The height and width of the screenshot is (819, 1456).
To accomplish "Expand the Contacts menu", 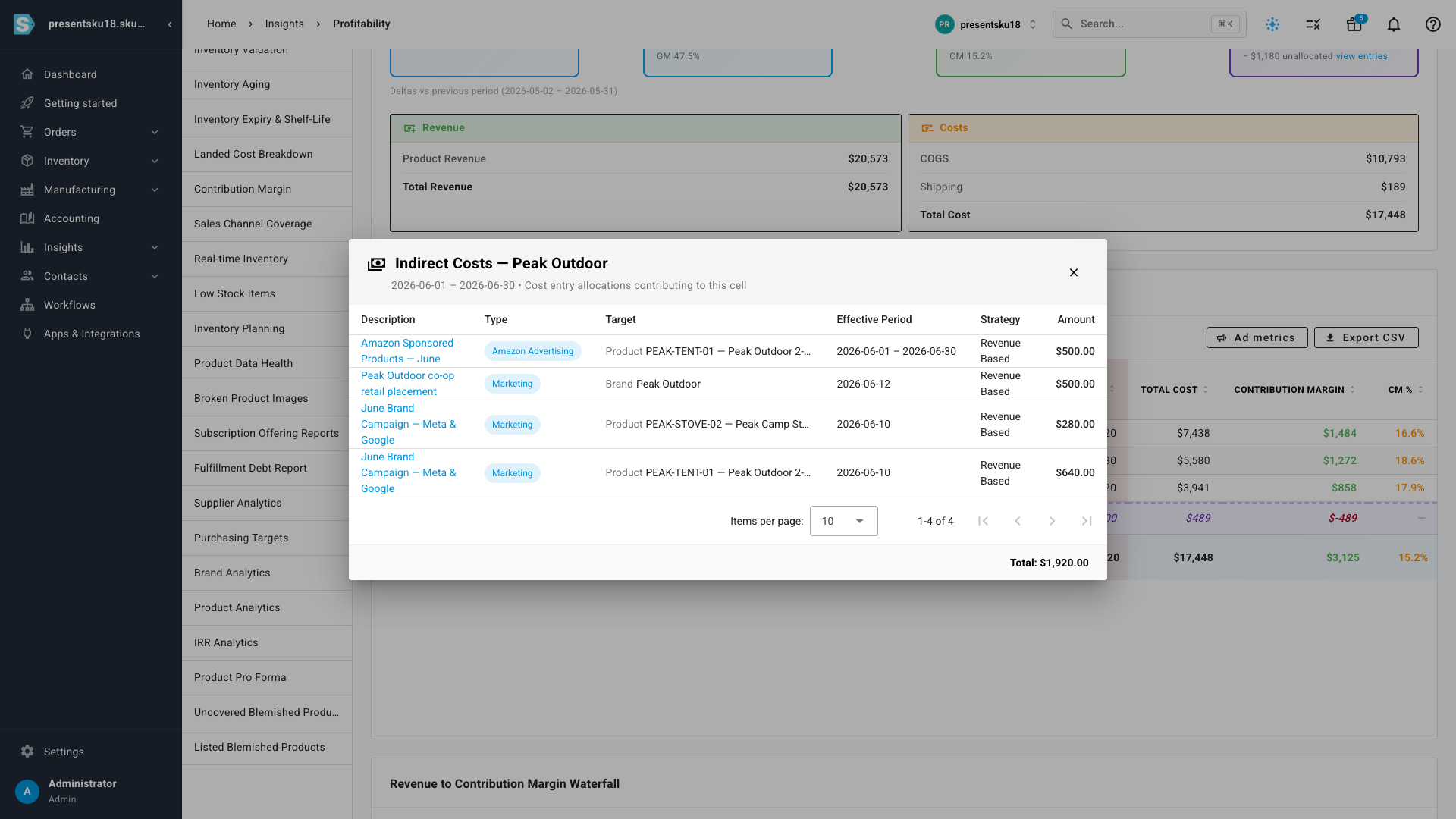I will coord(155,276).
